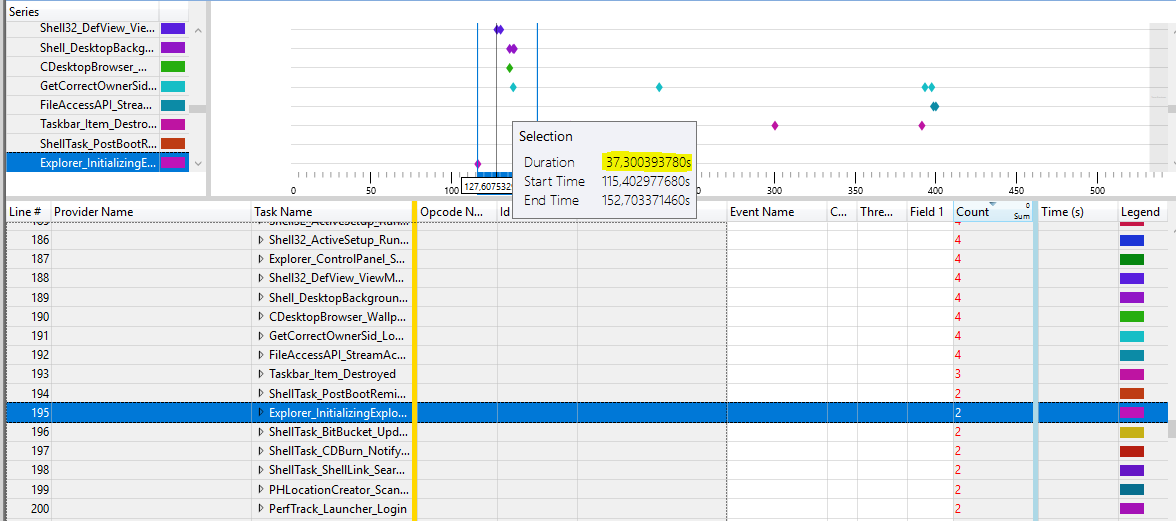Screen dimensions: 1176x521
Task: Click the dark teal FileAccessAPI diamond in graph
Action: tap(934, 106)
